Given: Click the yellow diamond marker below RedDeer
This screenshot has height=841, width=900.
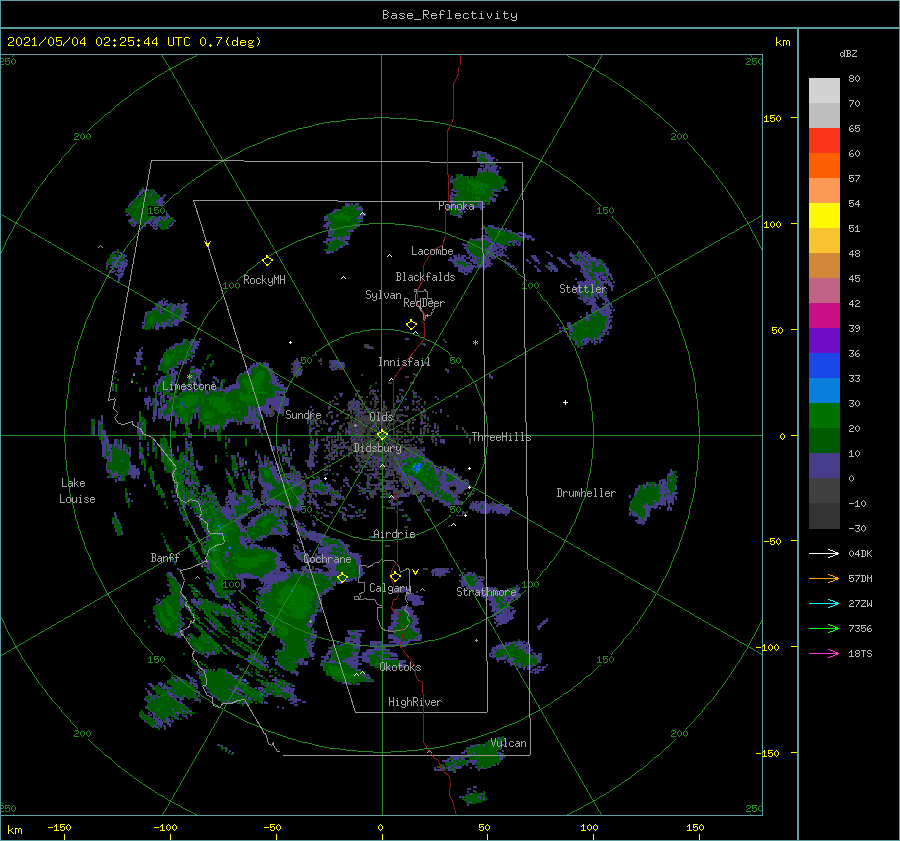Looking at the screenshot, I should [x=411, y=325].
